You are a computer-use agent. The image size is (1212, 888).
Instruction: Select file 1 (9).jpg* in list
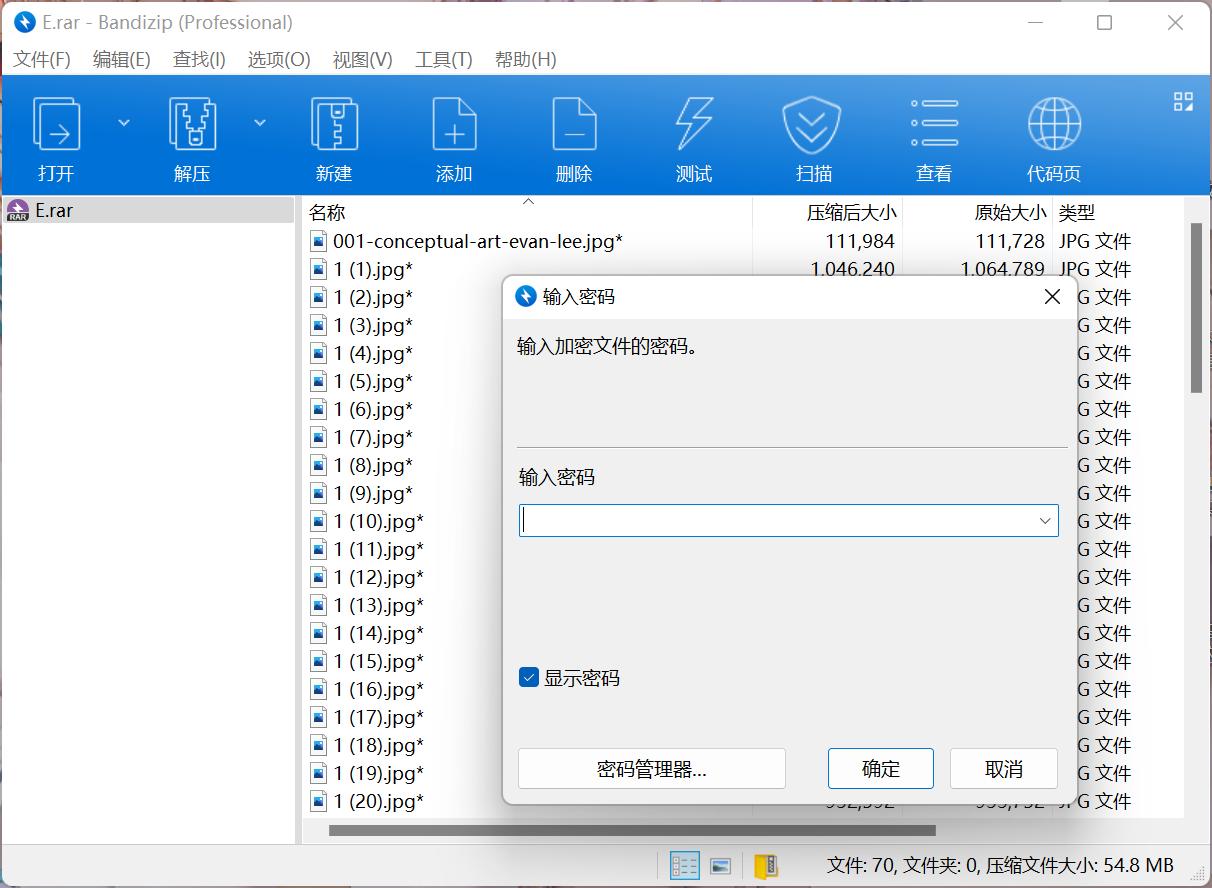coord(373,493)
